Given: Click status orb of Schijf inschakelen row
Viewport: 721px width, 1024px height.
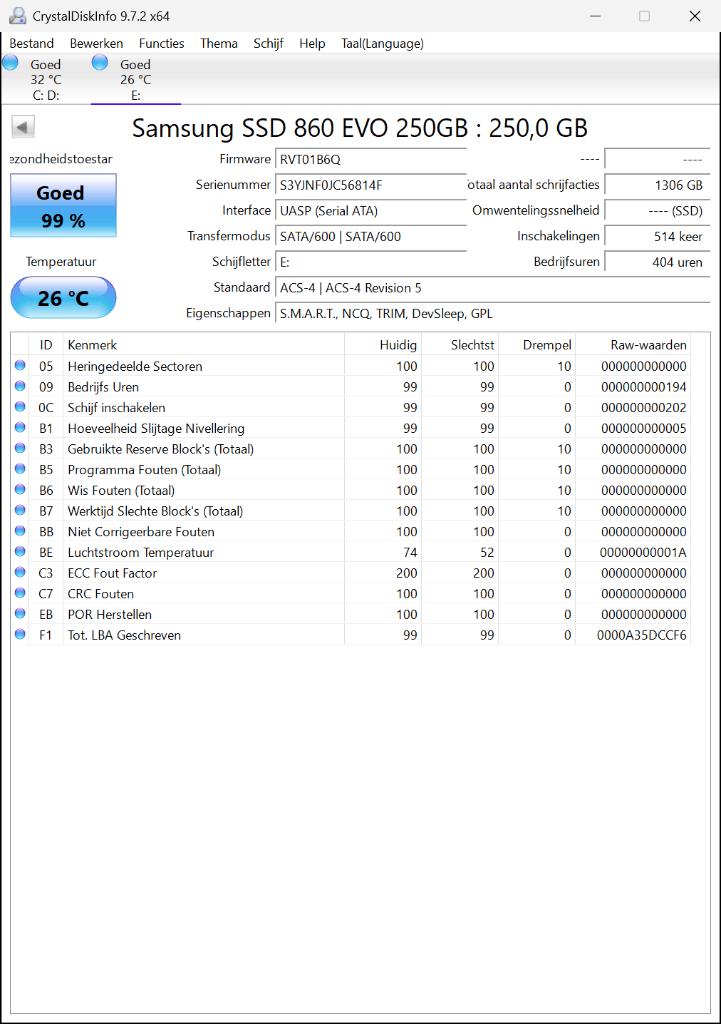Looking at the screenshot, I should click(20, 408).
